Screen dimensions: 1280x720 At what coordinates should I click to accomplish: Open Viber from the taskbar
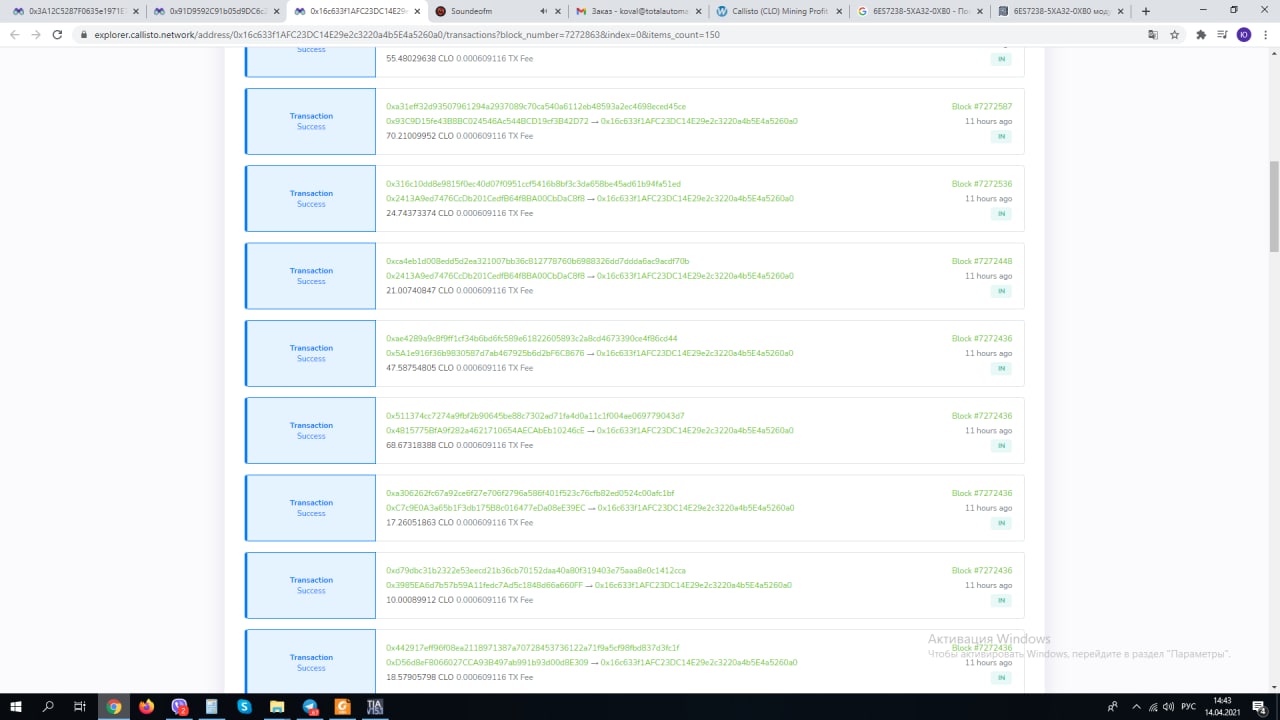pyautogui.click(x=179, y=706)
